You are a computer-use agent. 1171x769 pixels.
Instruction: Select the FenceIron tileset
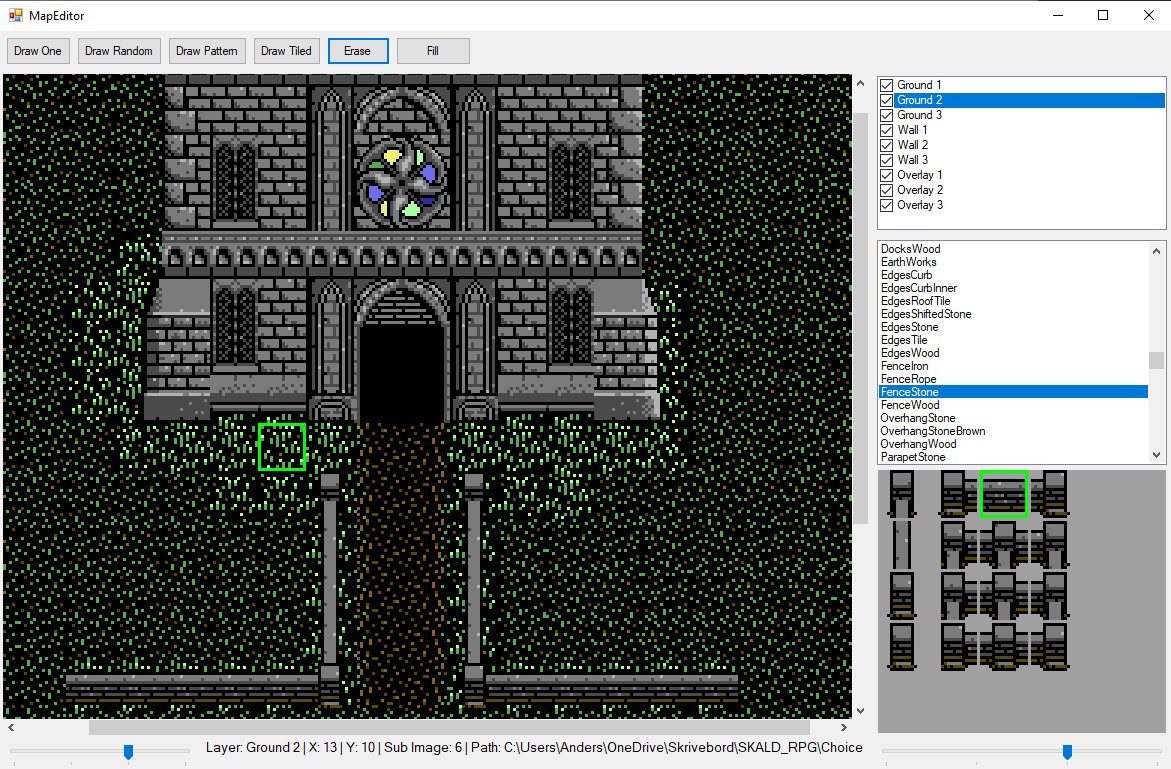tap(1013, 366)
